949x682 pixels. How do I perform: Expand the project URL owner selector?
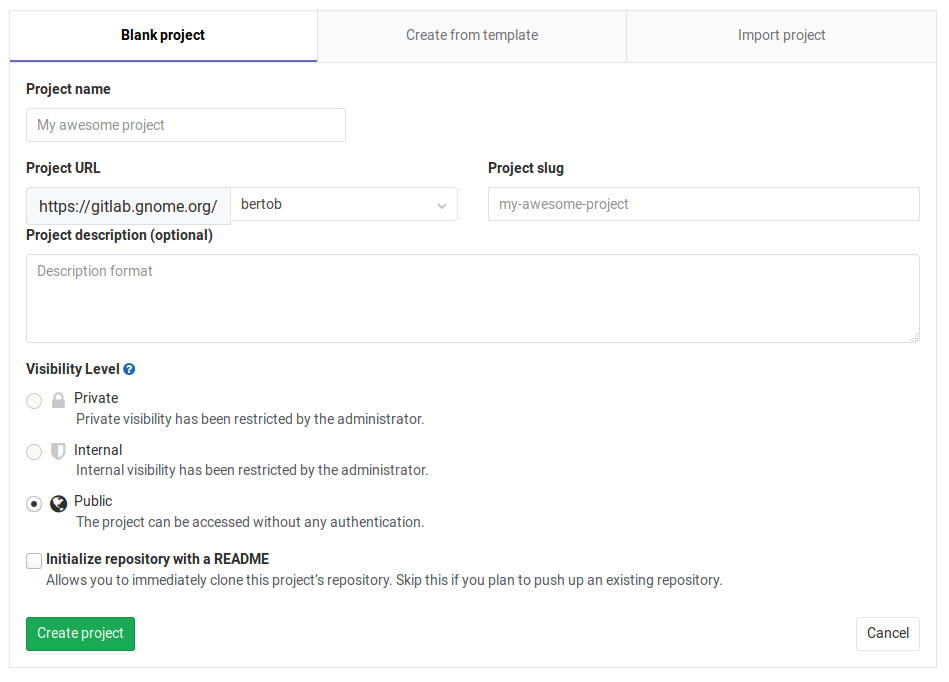[345, 204]
